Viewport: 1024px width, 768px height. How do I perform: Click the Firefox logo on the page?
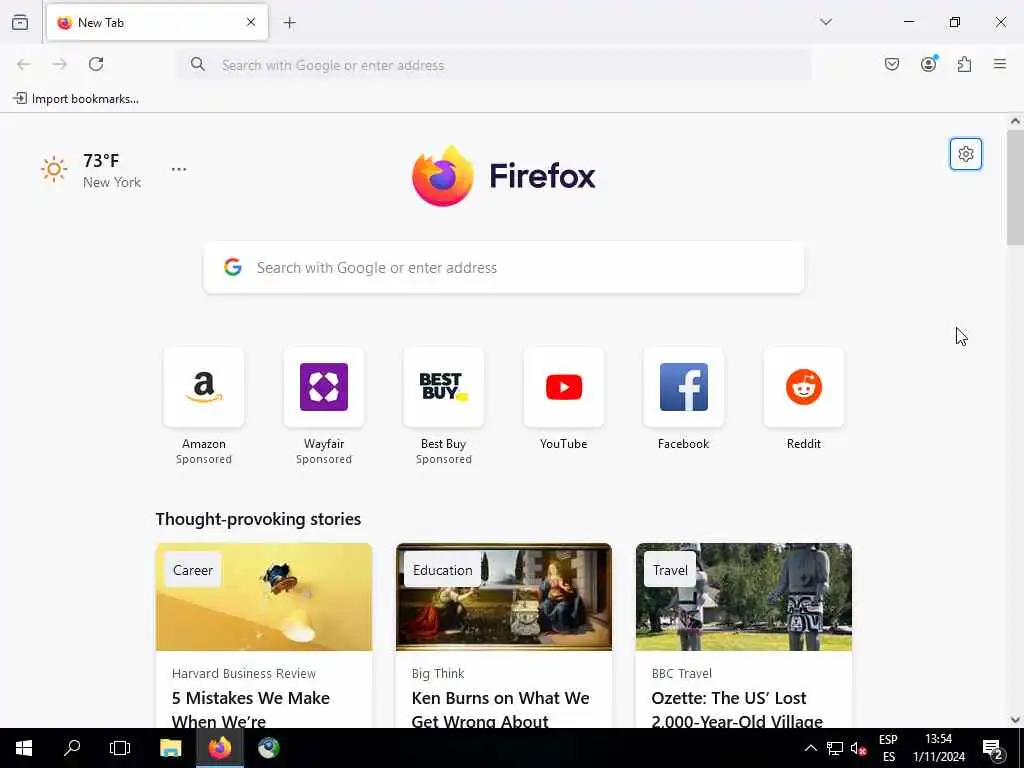point(504,176)
